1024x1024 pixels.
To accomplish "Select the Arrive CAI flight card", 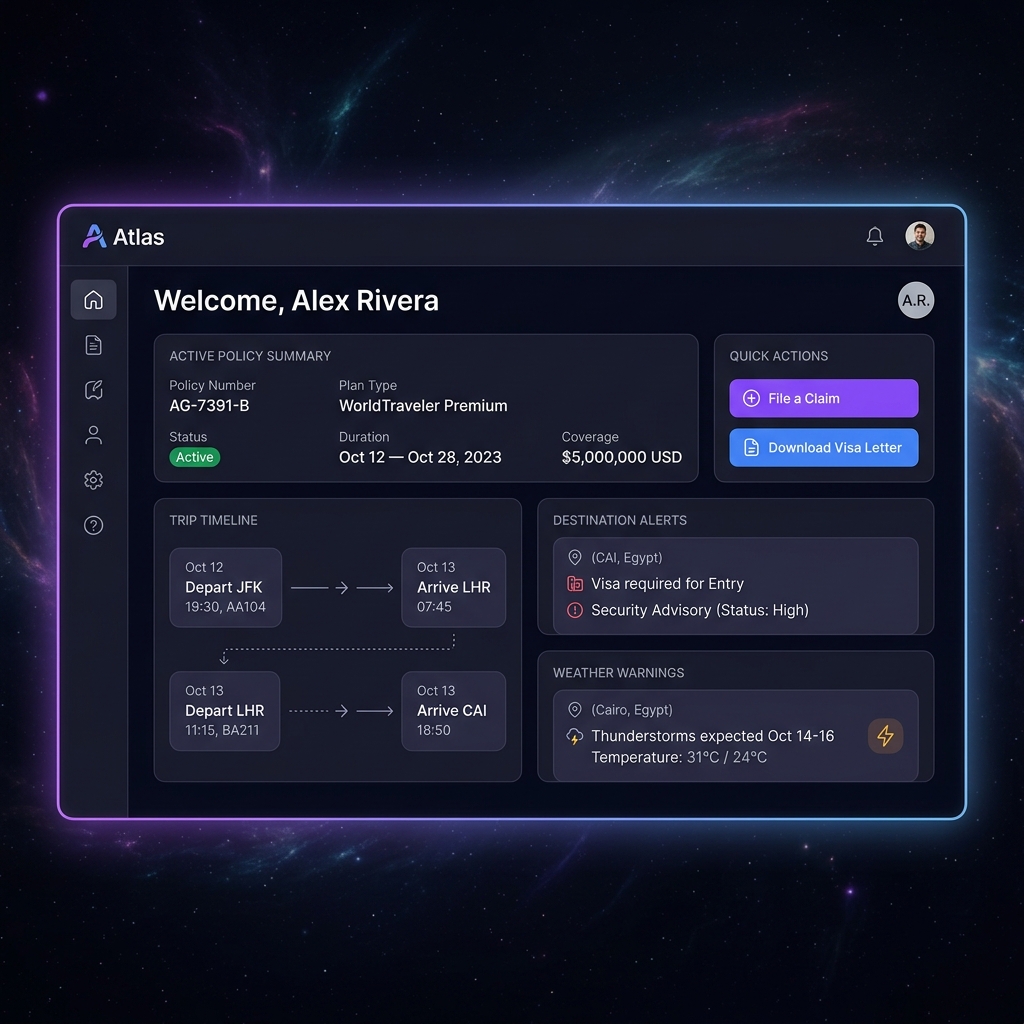I will (x=453, y=711).
